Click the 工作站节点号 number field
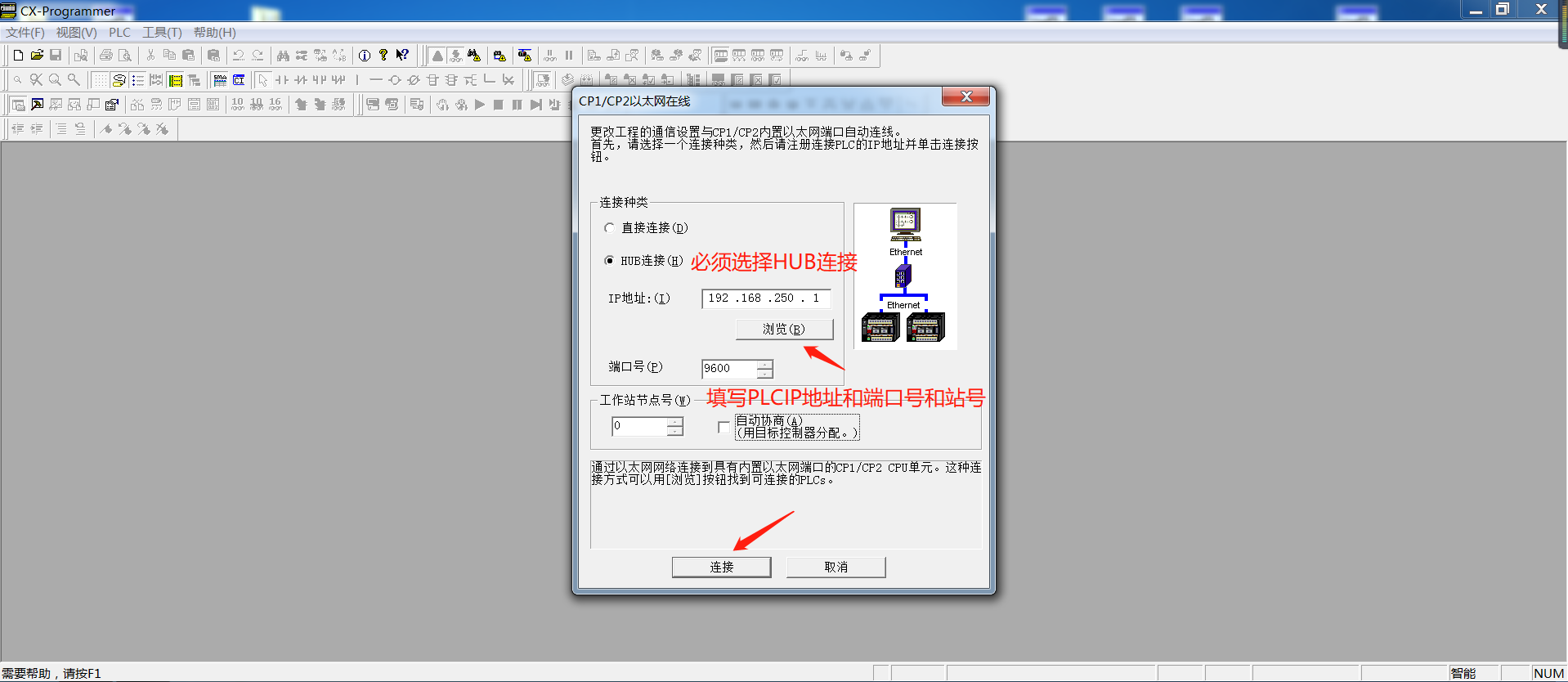 [x=639, y=426]
